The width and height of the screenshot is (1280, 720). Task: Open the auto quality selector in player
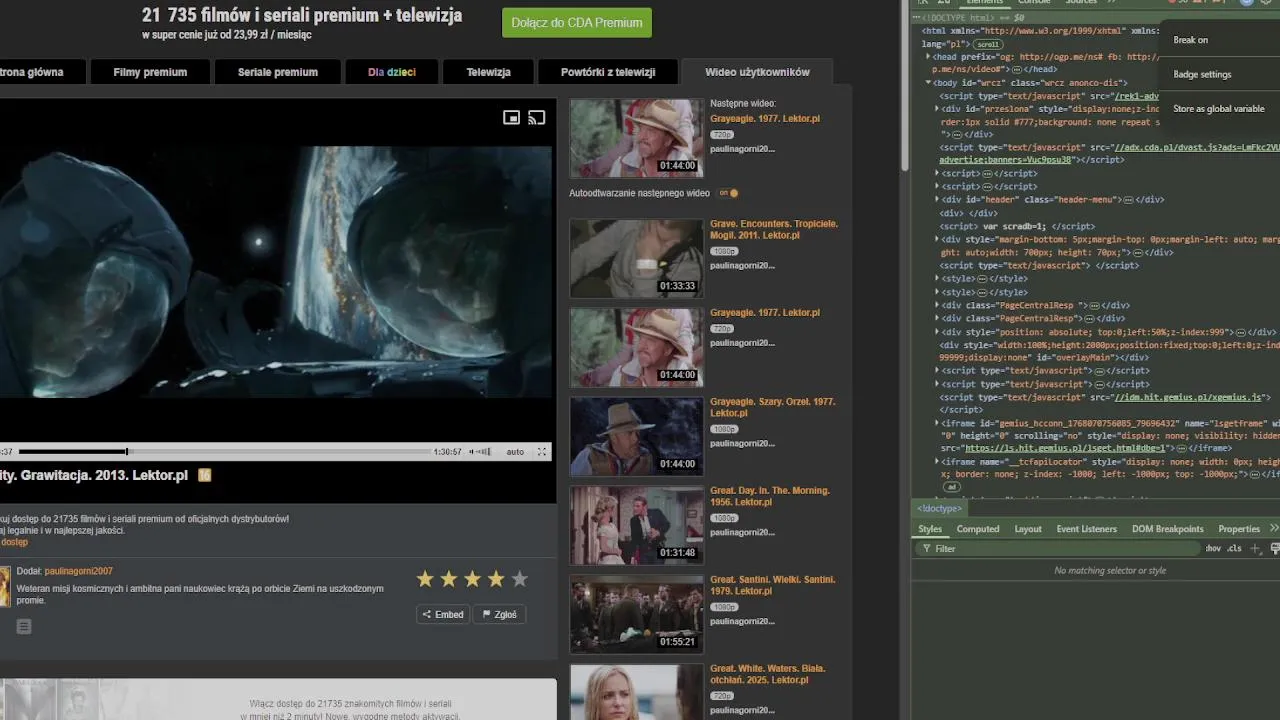coord(515,452)
